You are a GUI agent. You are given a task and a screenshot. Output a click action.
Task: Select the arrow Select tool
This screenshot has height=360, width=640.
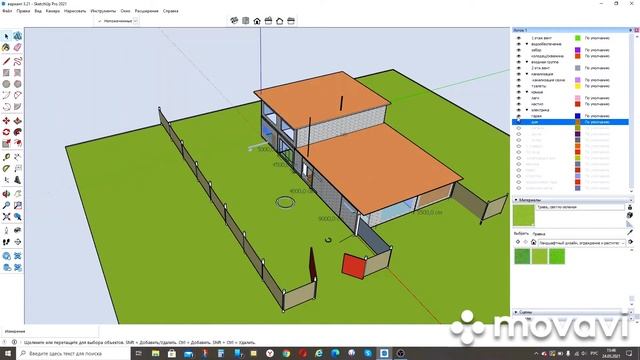coord(6,36)
